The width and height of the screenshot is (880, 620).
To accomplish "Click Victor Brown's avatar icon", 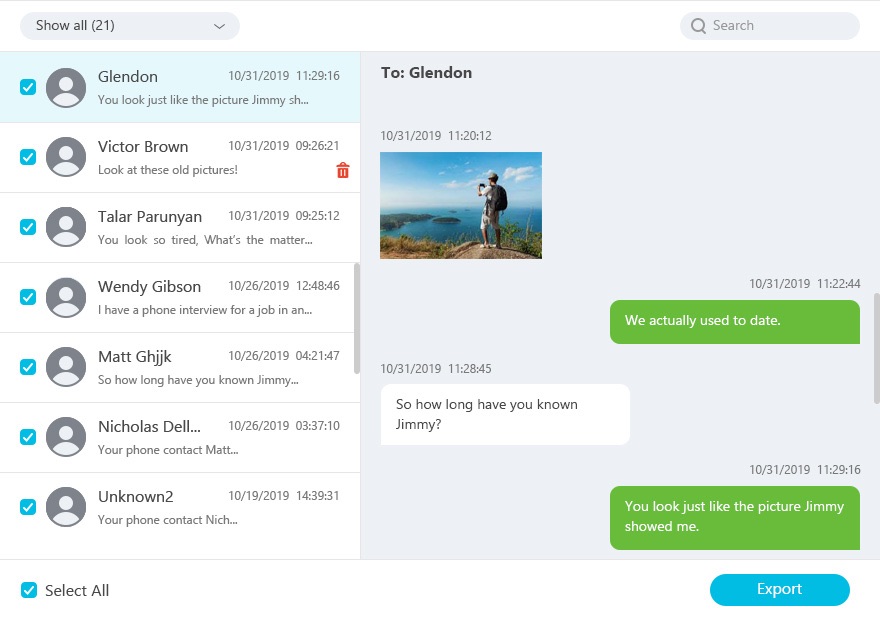I will click(x=66, y=157).
